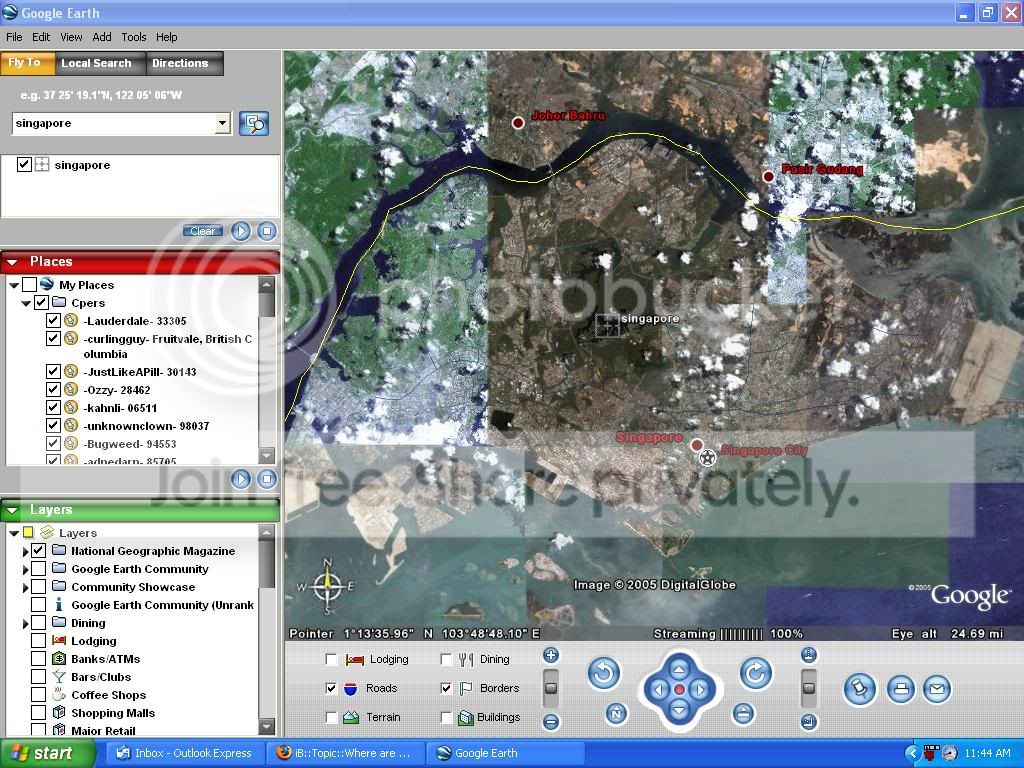Rotate the view clockwise

tap(756, 673)
